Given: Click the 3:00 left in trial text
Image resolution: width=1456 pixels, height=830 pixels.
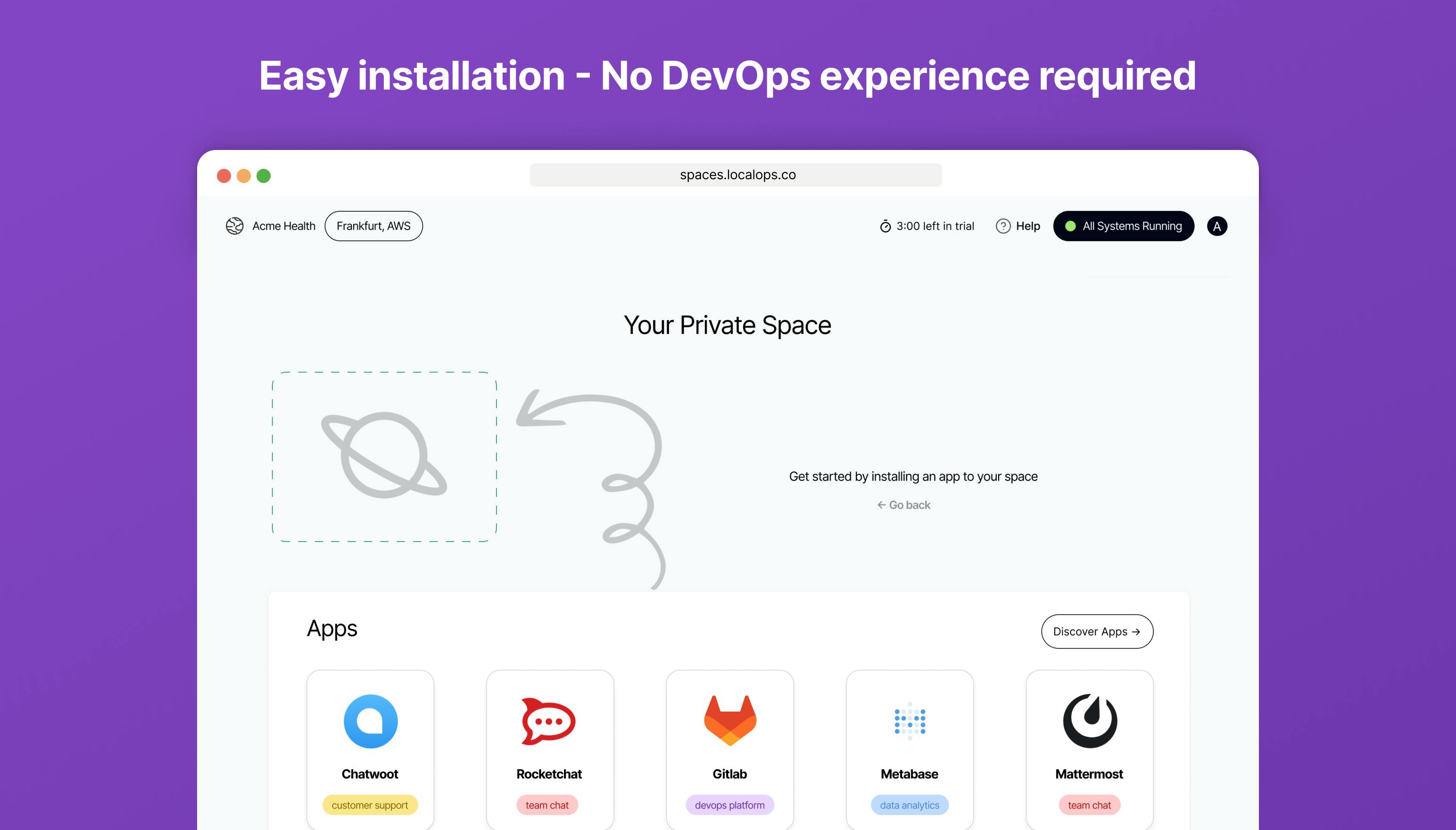Looking at the screenshot, I should point(935,226).
